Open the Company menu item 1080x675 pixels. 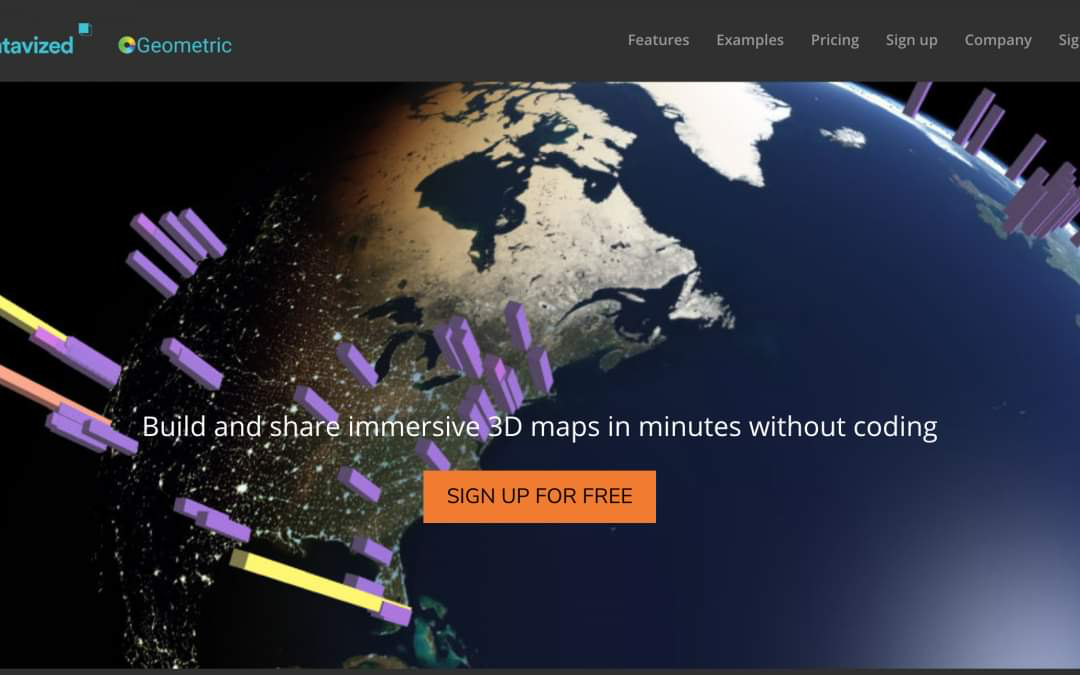pos(997,40)
